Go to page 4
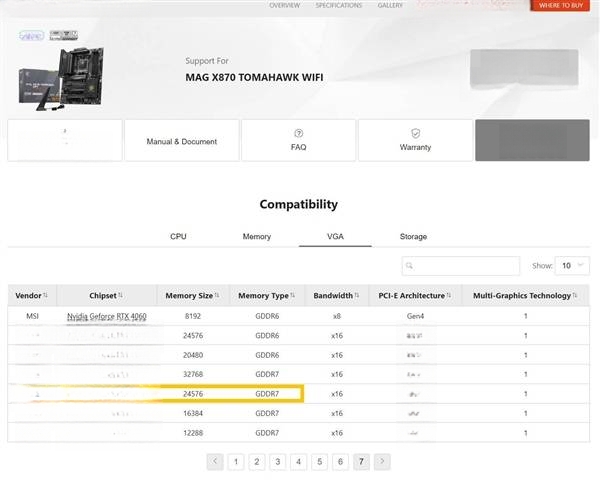This screenshot has width=600, height=487. [x=298, y=462]
